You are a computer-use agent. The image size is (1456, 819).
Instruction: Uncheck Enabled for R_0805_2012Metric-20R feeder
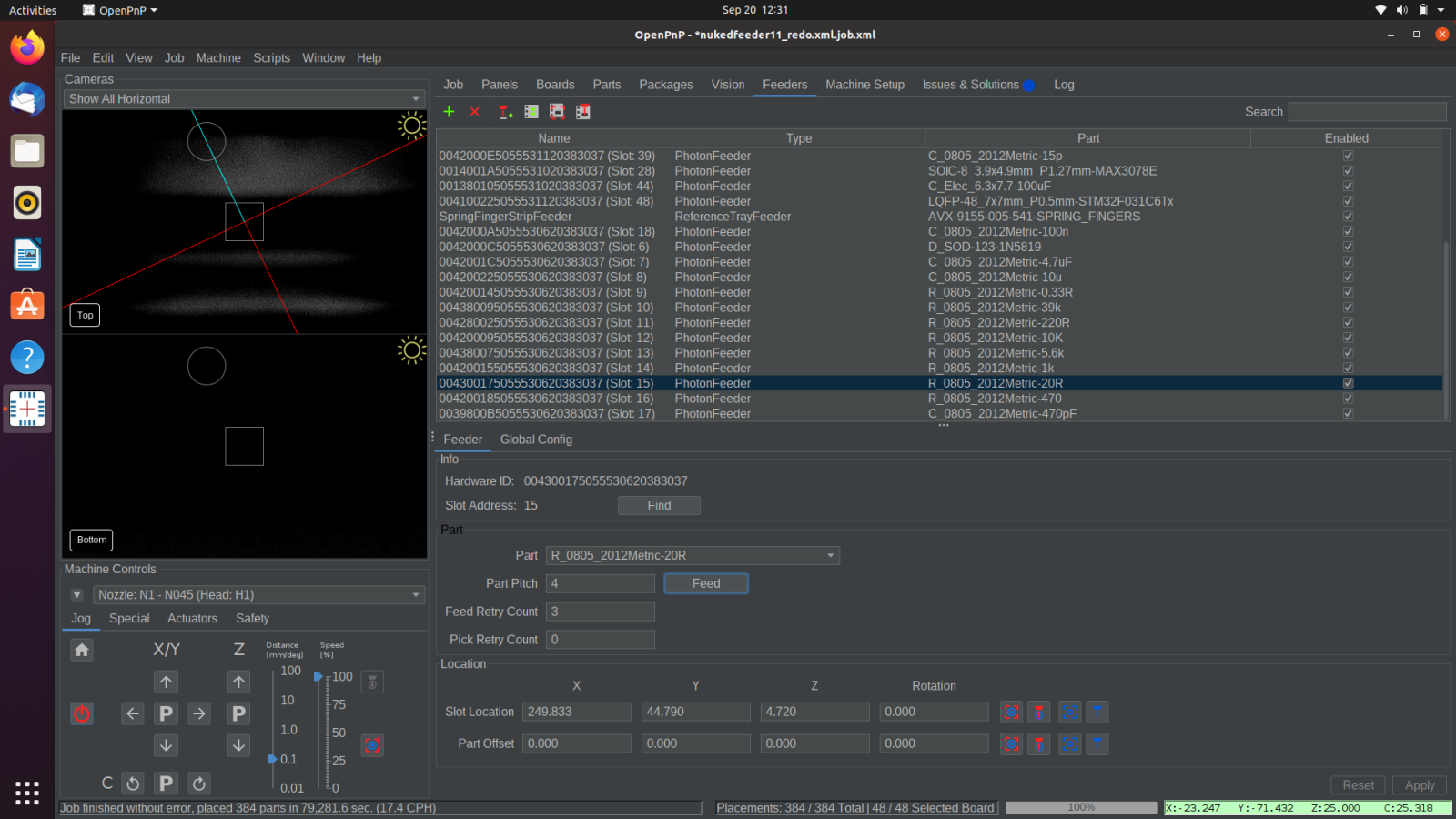pos(1348,383)
